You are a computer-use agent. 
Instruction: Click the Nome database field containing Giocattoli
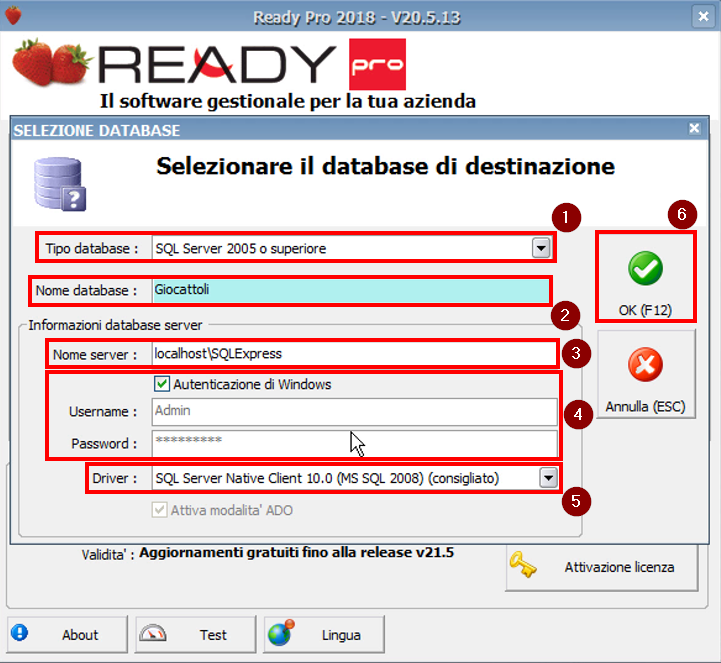[x=351, y=291]
